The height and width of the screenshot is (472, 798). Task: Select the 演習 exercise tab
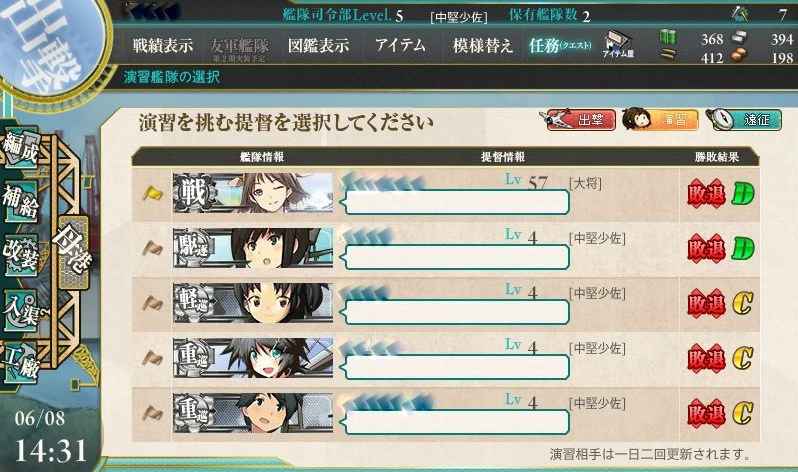(x=660, y=120)
